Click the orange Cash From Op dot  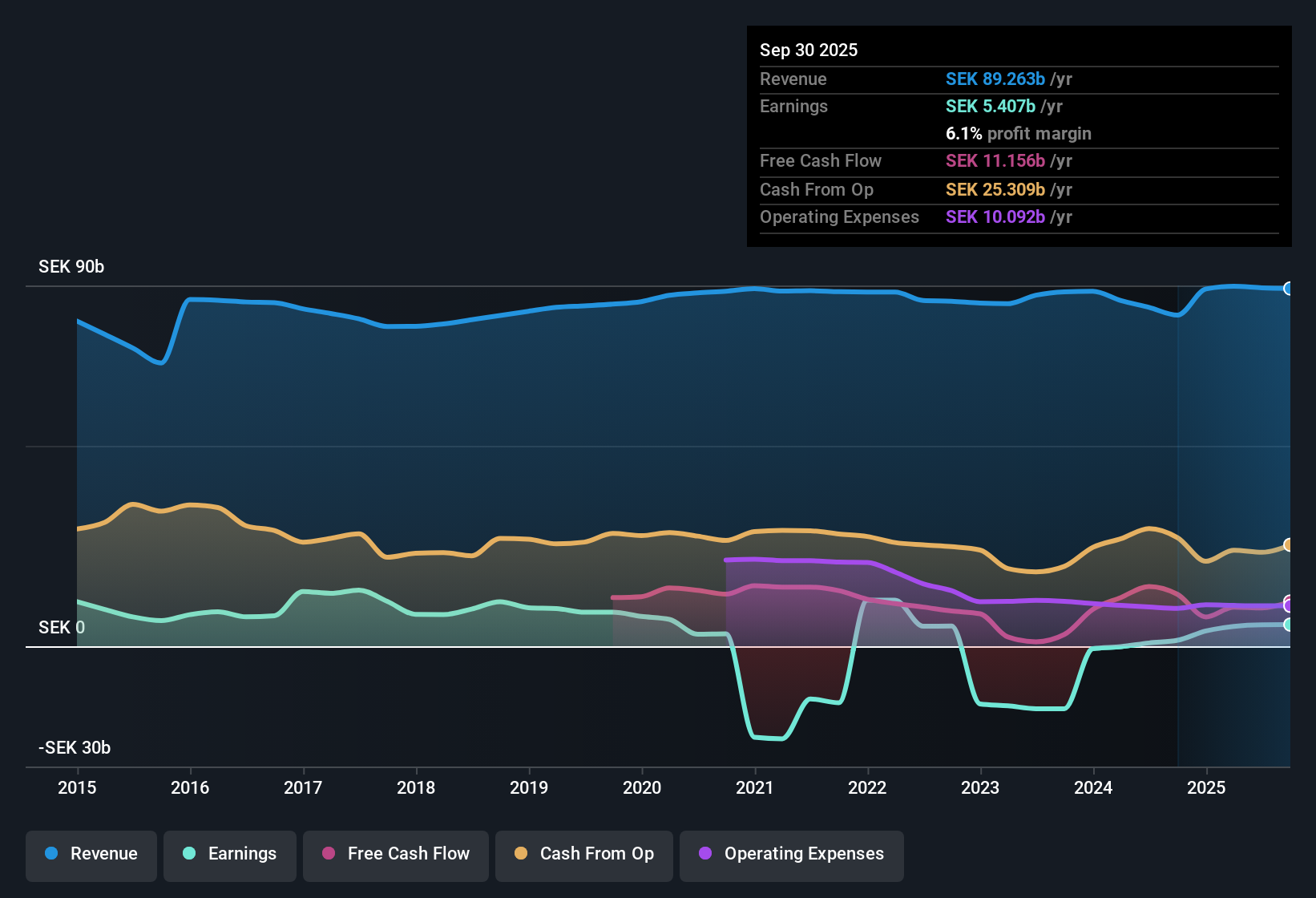point(521,853)
